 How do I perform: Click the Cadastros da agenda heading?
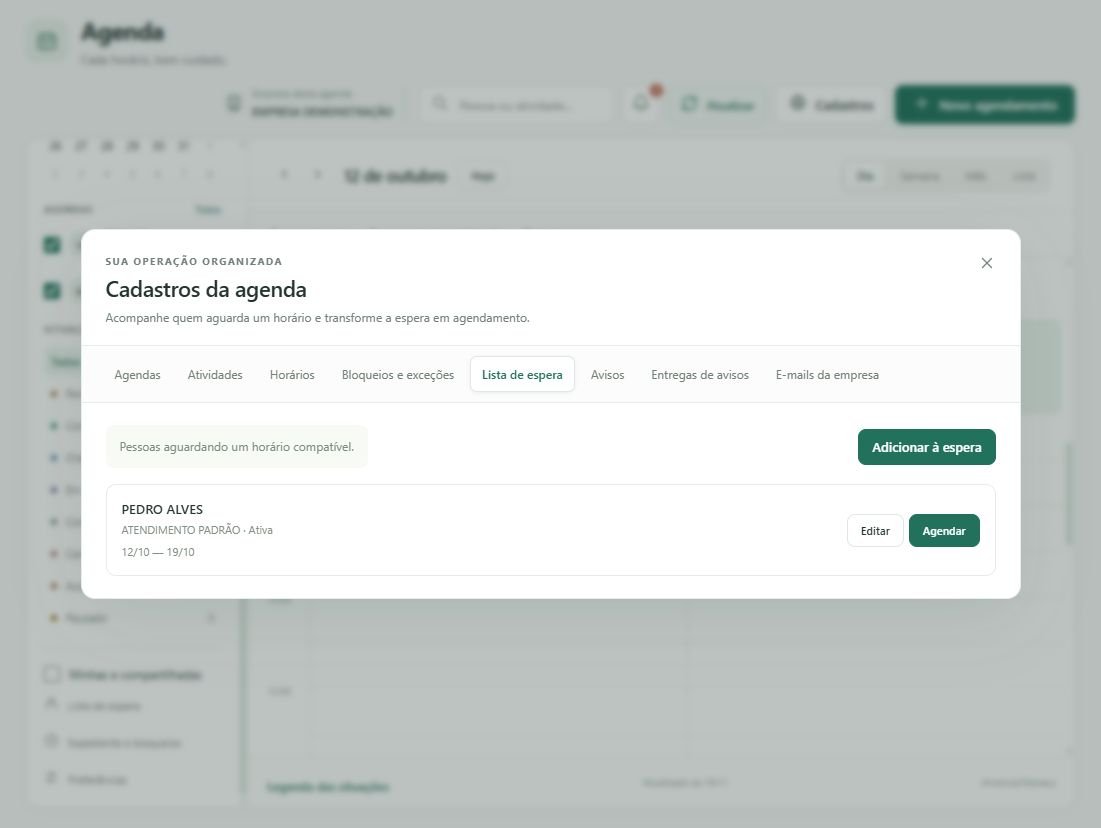[x=206, y=289]
